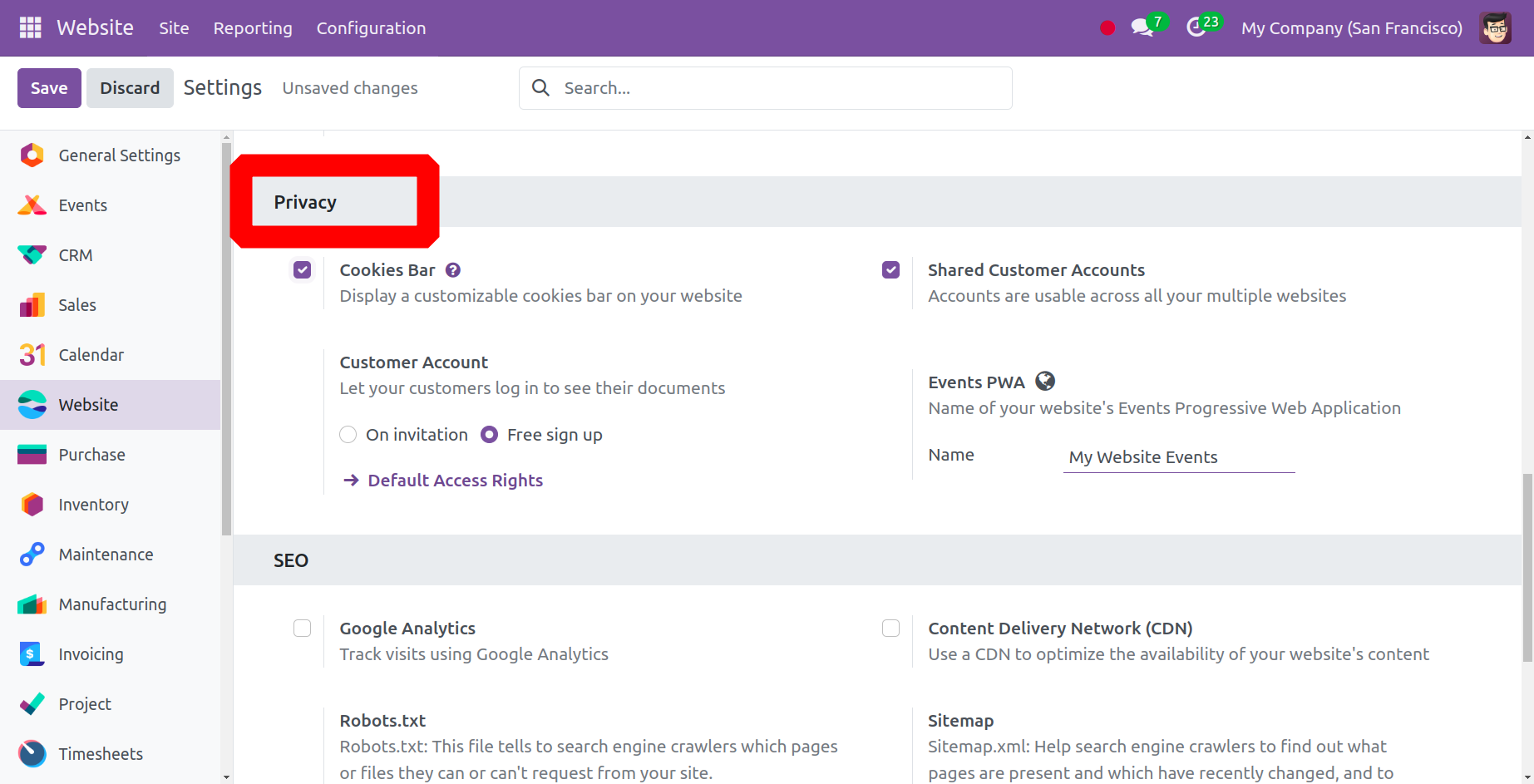
Task: Select the On invitation radio option
Action: click(348, 435)
